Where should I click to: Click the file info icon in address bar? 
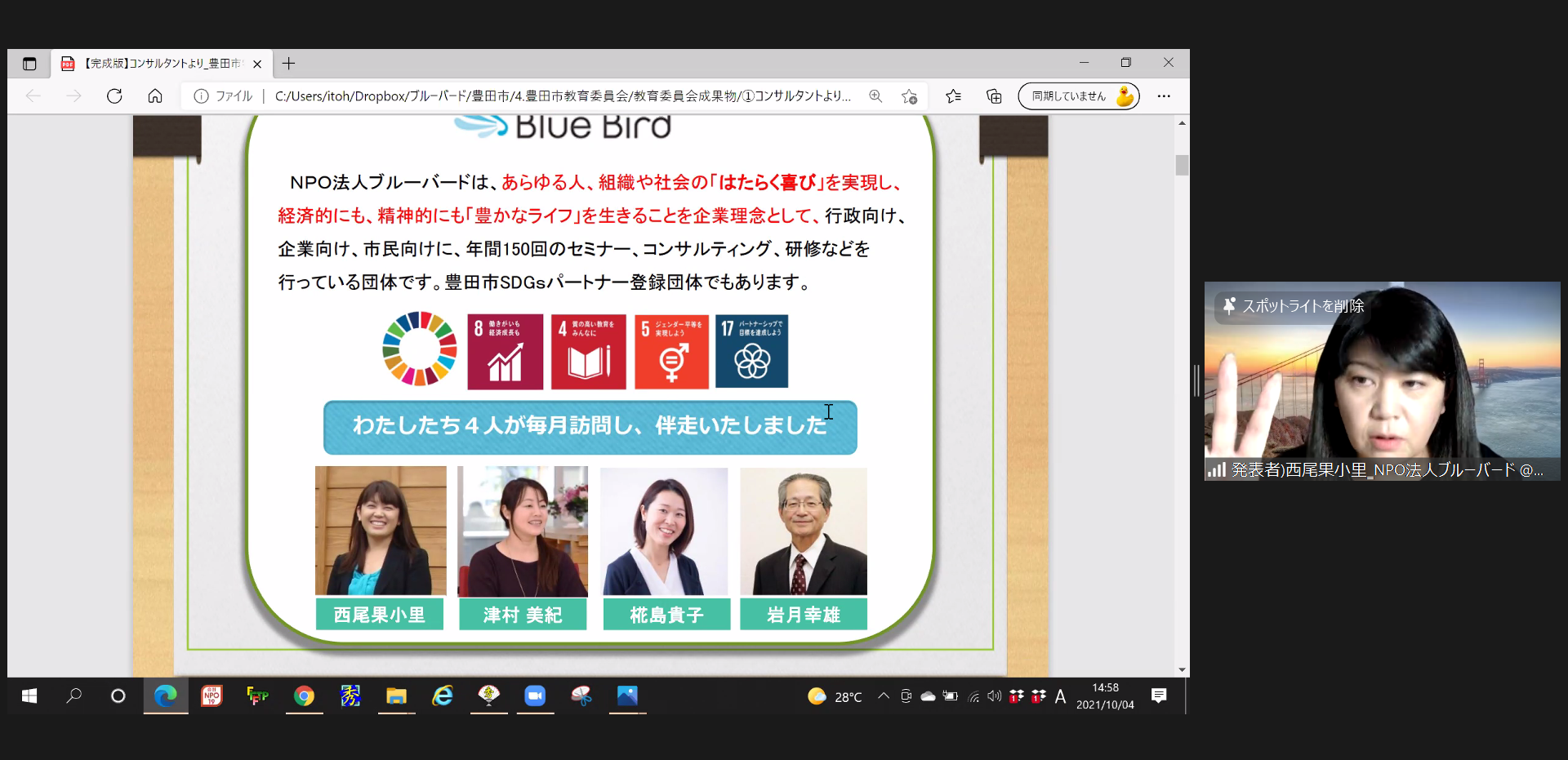(x=201, y=96)
